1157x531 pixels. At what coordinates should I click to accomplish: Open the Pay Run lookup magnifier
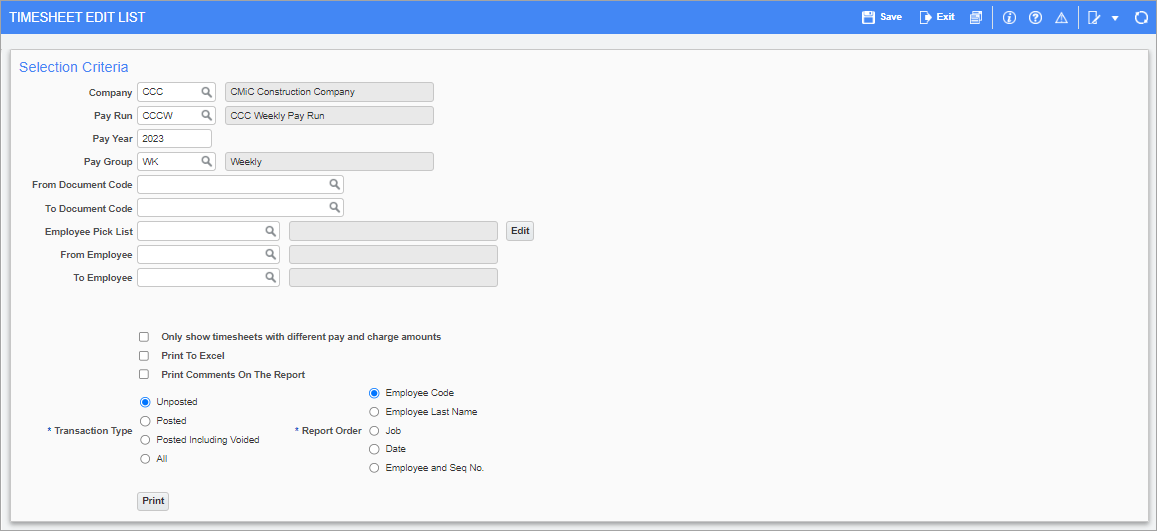[x=207, y=115]
